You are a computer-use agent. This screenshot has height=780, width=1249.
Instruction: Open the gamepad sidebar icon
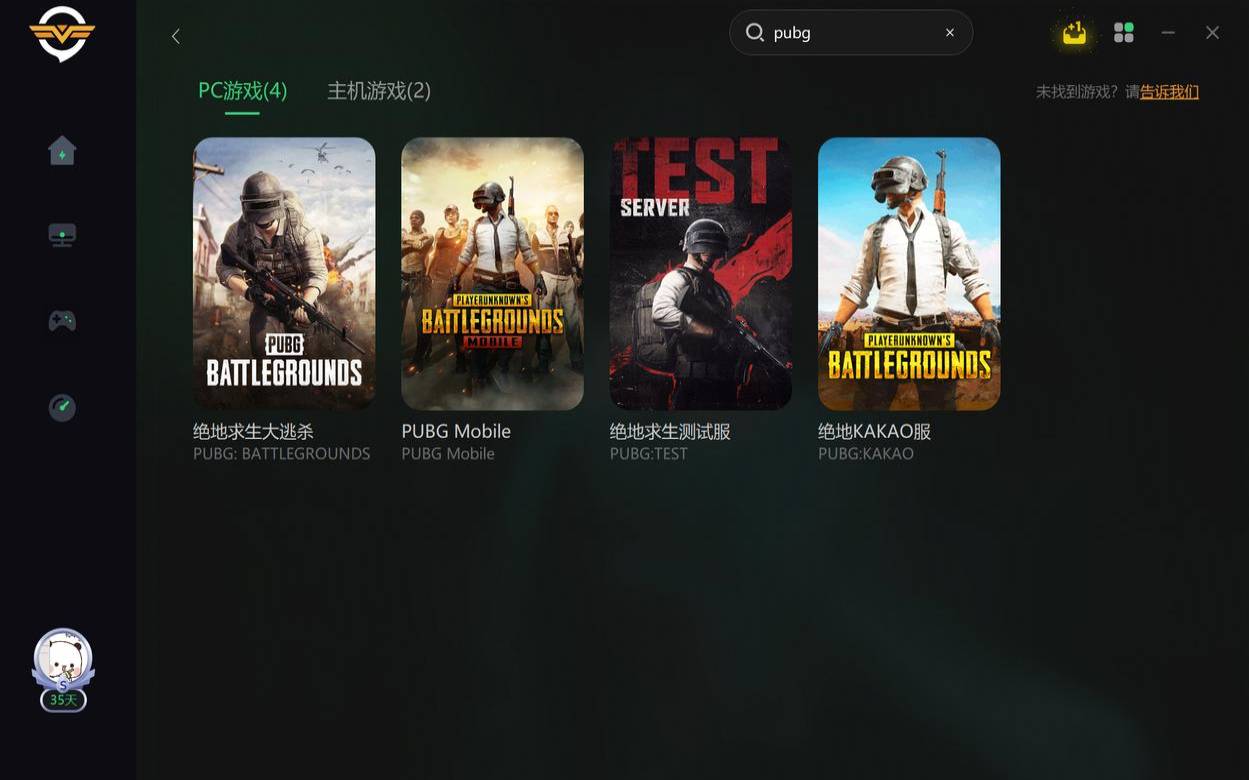pos(62,321)
